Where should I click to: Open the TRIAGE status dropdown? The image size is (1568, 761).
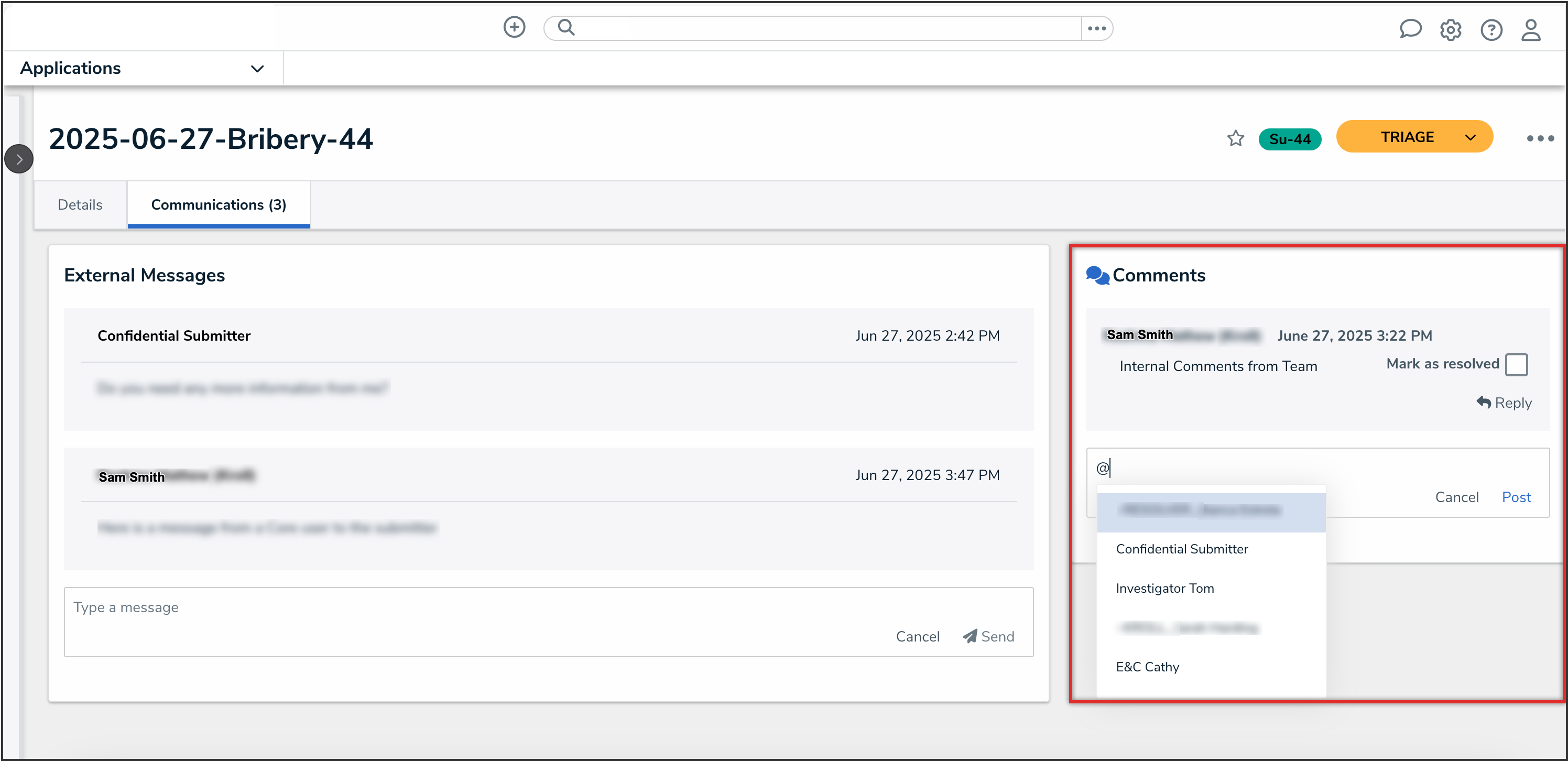pos(1413,137)
